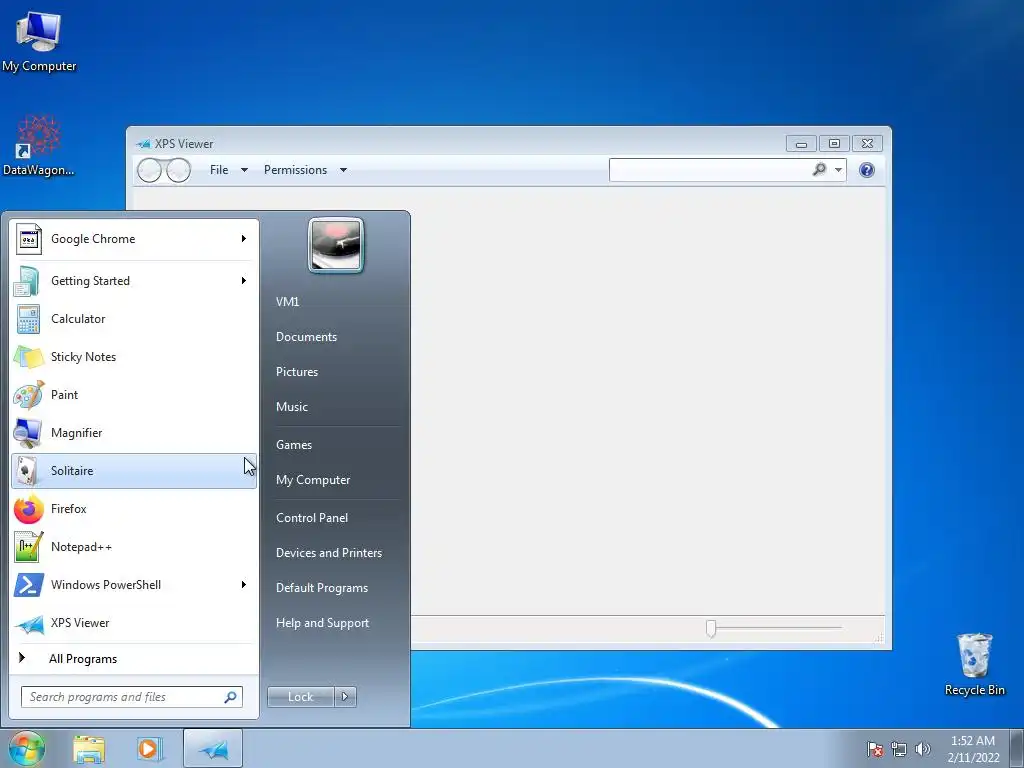The height and width of the screenshot is (768, 1024).
Task: Click the user account picture
Action: [336, 246]
